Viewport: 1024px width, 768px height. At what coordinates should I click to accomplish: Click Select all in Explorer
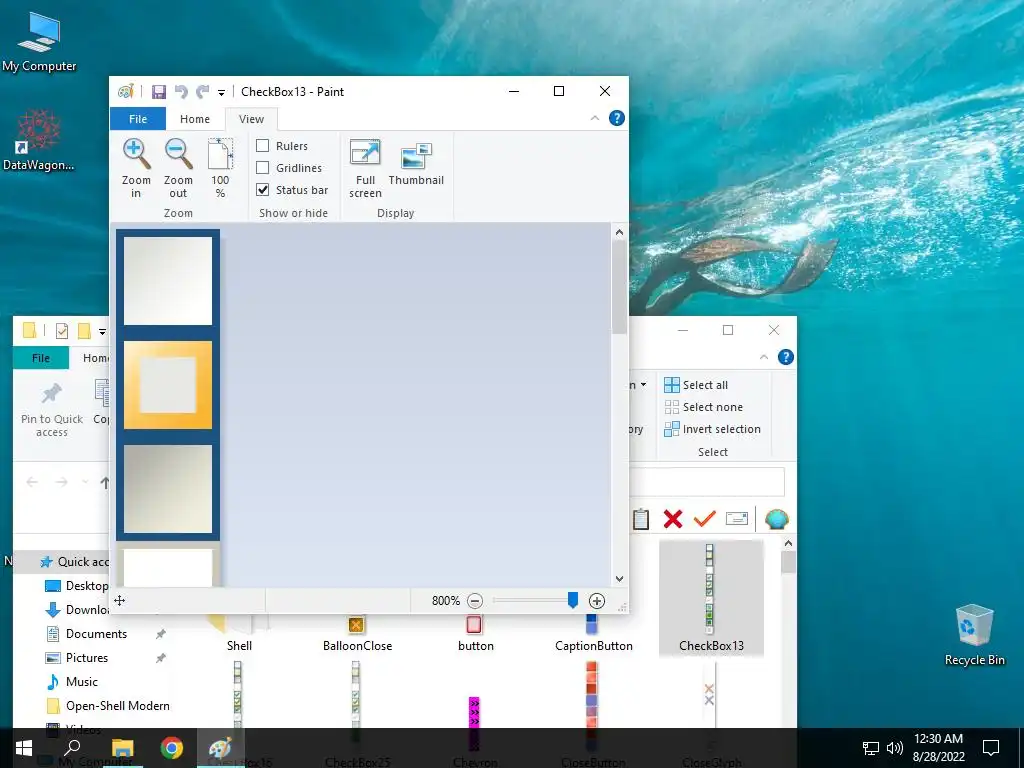696,385
